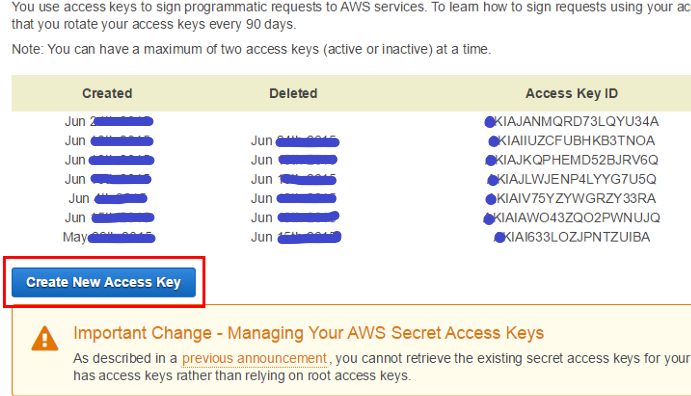The image size is (691, 396).
Task: Click the blue dot before KIAI633LOZJPNTZUIBA
Action: 499,238
